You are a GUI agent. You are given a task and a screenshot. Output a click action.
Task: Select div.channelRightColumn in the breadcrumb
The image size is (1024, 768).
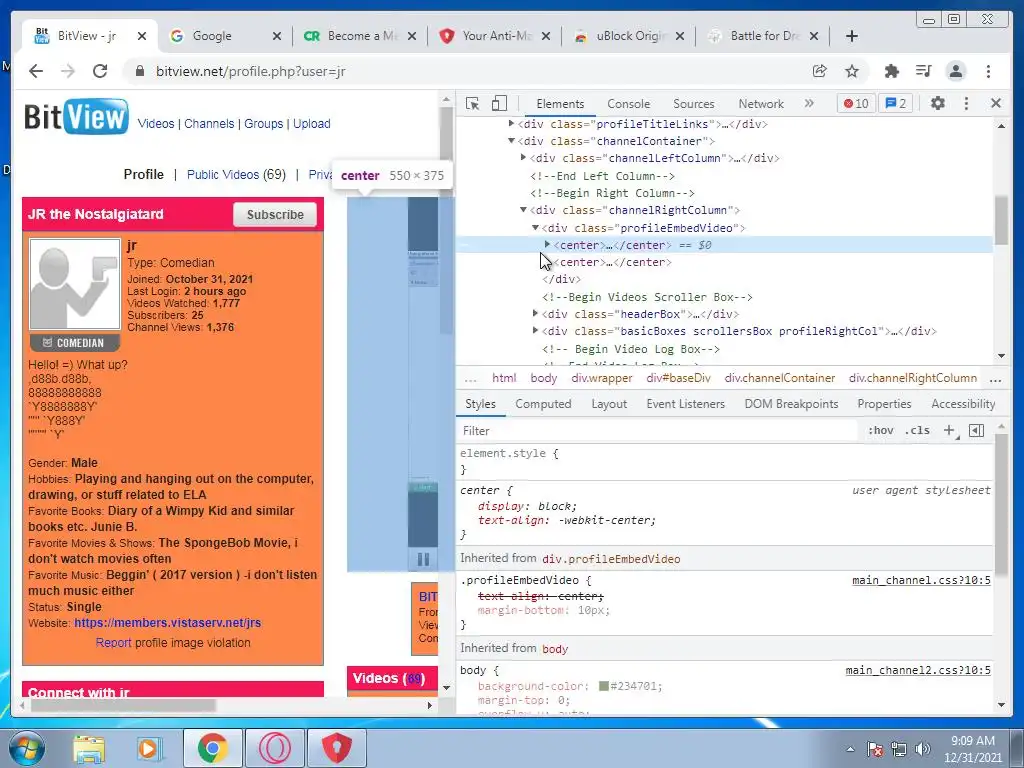[x=912, y=378]
